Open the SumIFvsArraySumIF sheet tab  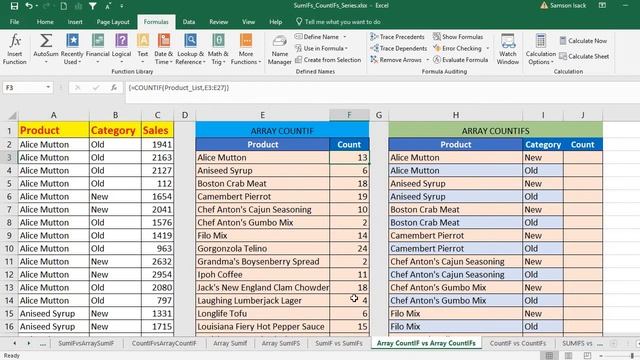coord(86,343)
